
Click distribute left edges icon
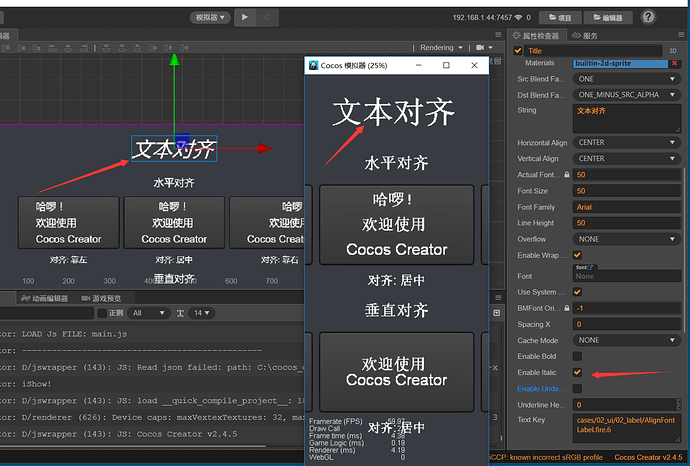click(153, 48)
